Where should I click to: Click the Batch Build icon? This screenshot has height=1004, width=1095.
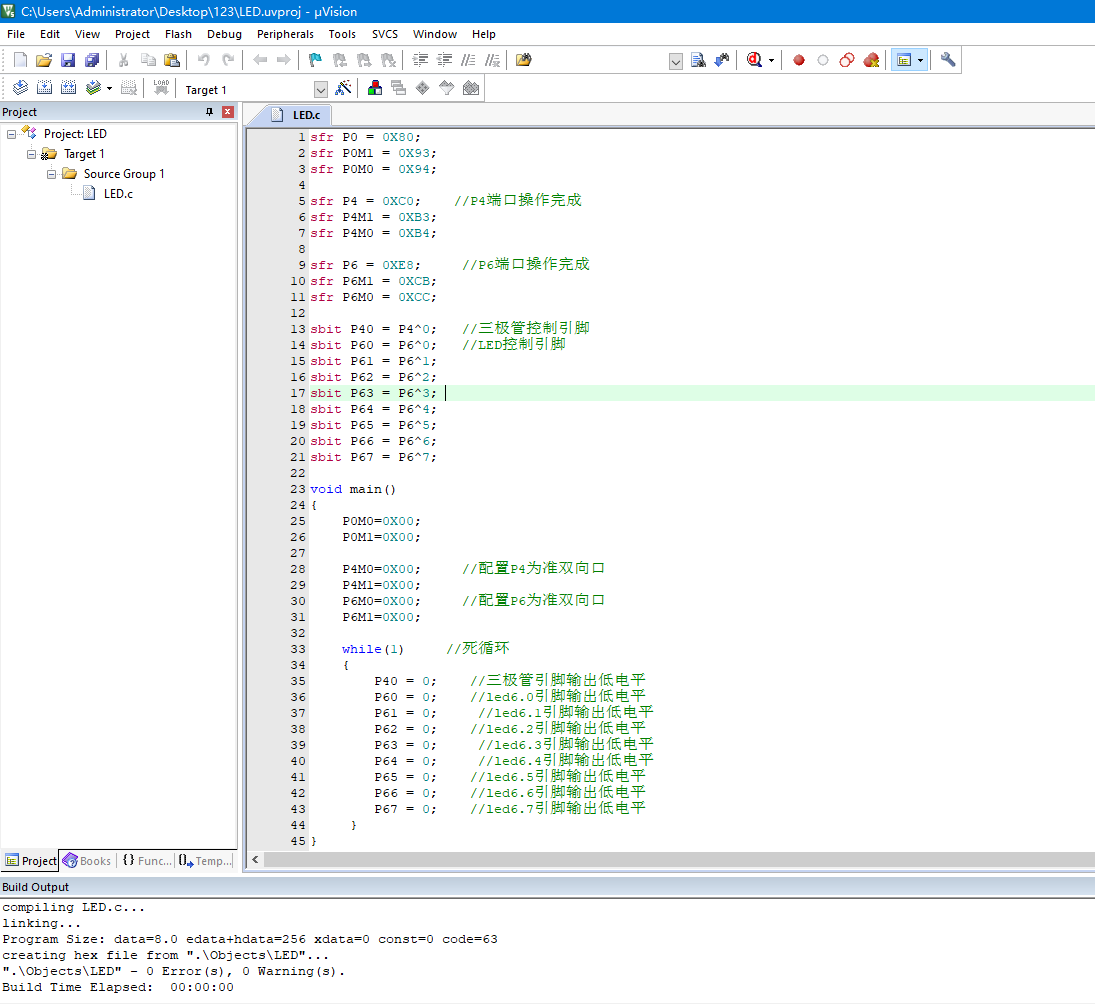pos(93,88)
